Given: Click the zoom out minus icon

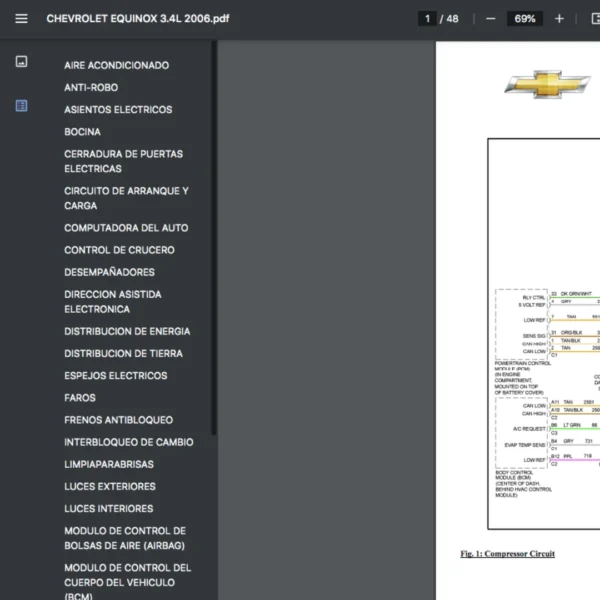Looking at the screenshot, I should coord(490,18).
